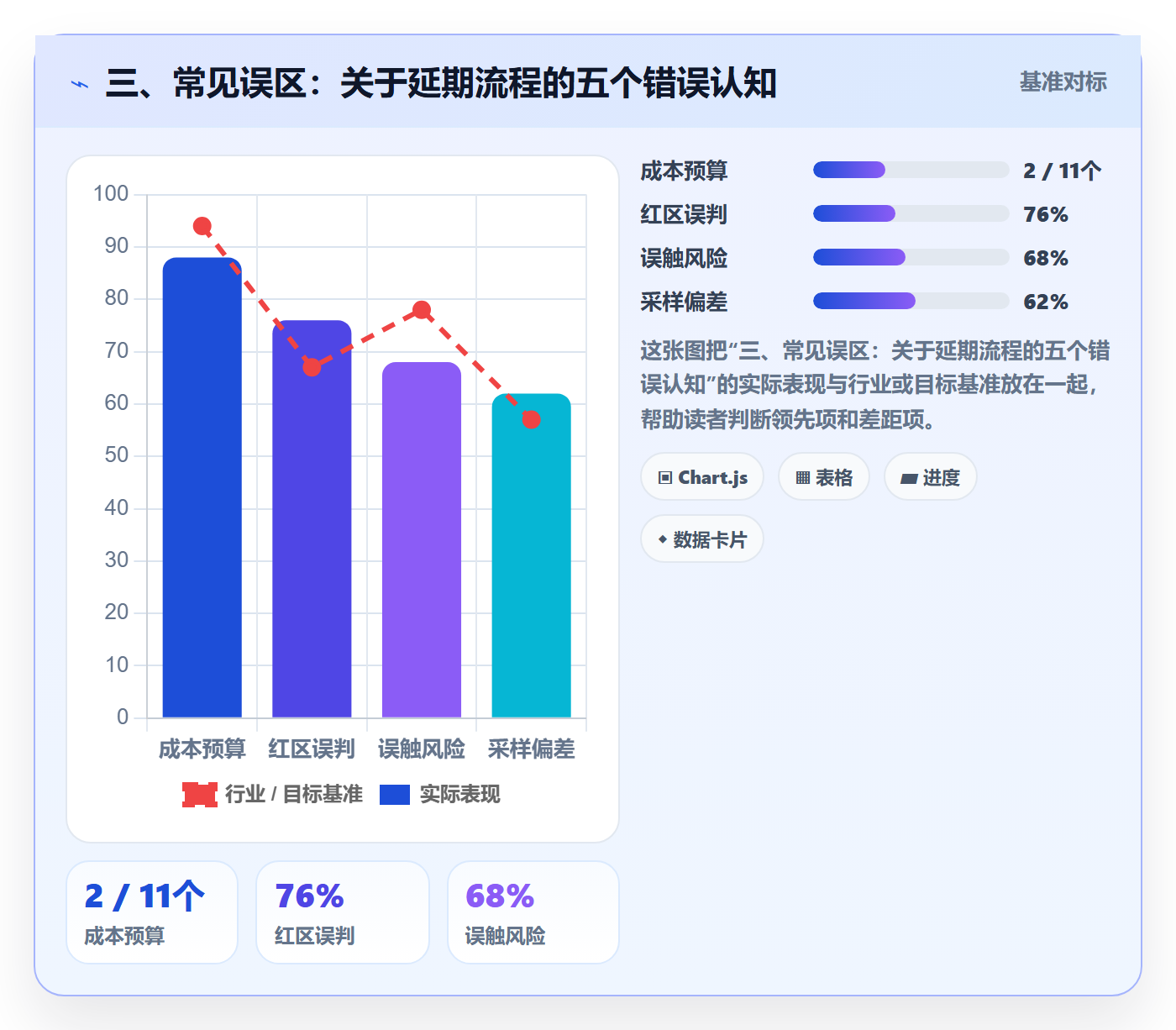1176x1030 pixels.
Task: Click the lightning icon beside the title
Action: point(80,84)
